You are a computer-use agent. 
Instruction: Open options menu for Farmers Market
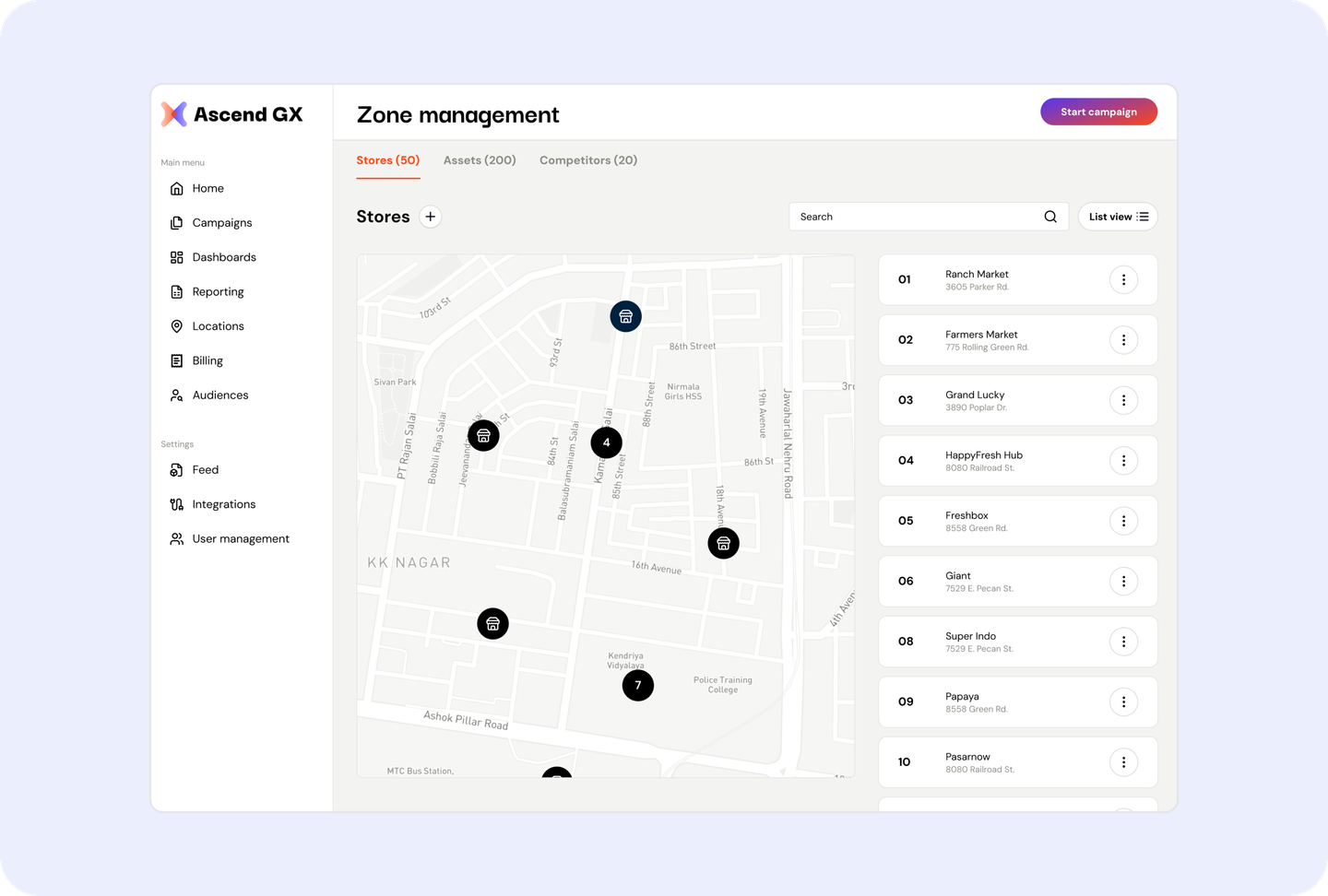1123,340
